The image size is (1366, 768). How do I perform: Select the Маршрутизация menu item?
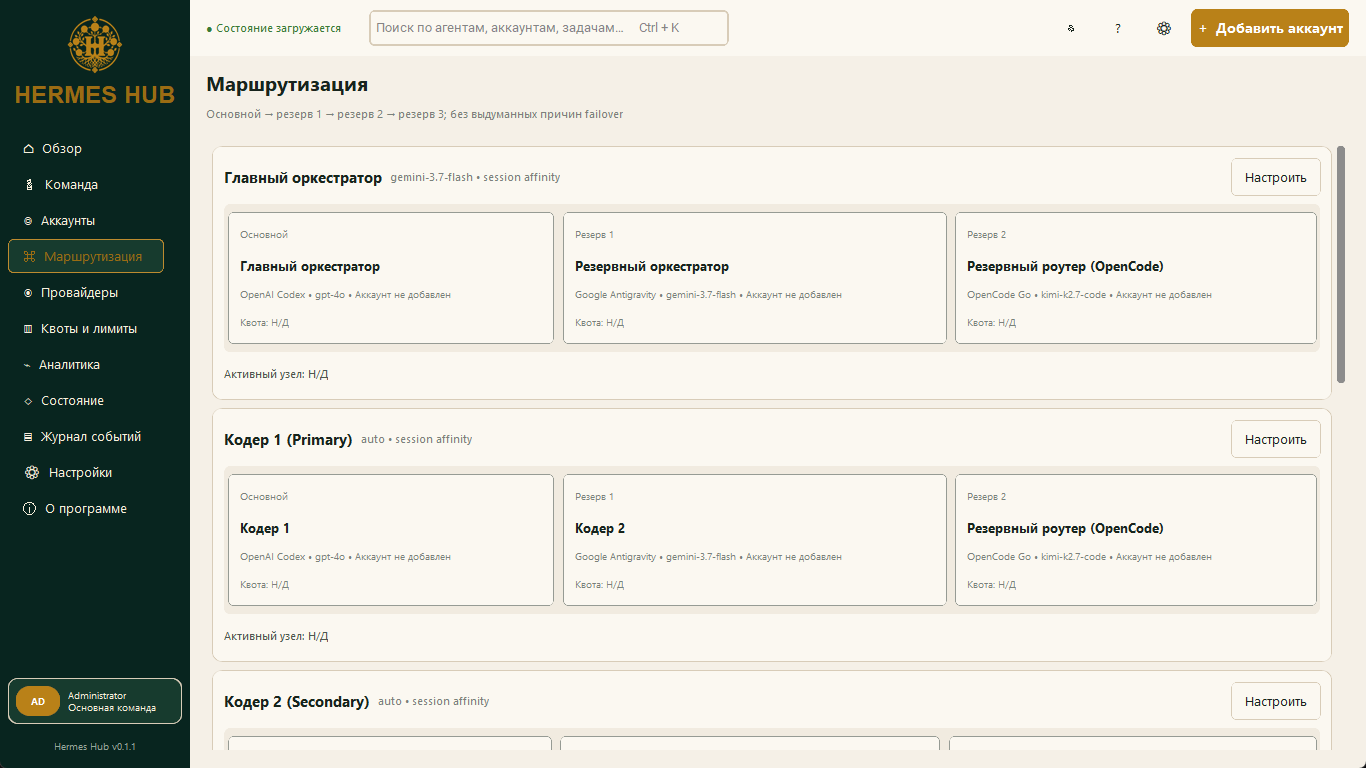tap(86, 256)
